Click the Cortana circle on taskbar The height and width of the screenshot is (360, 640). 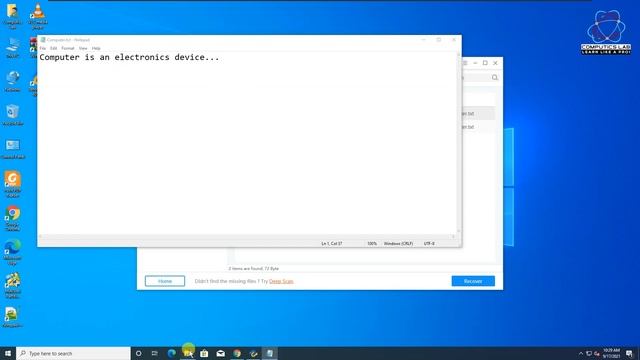[x=139, y=353]
